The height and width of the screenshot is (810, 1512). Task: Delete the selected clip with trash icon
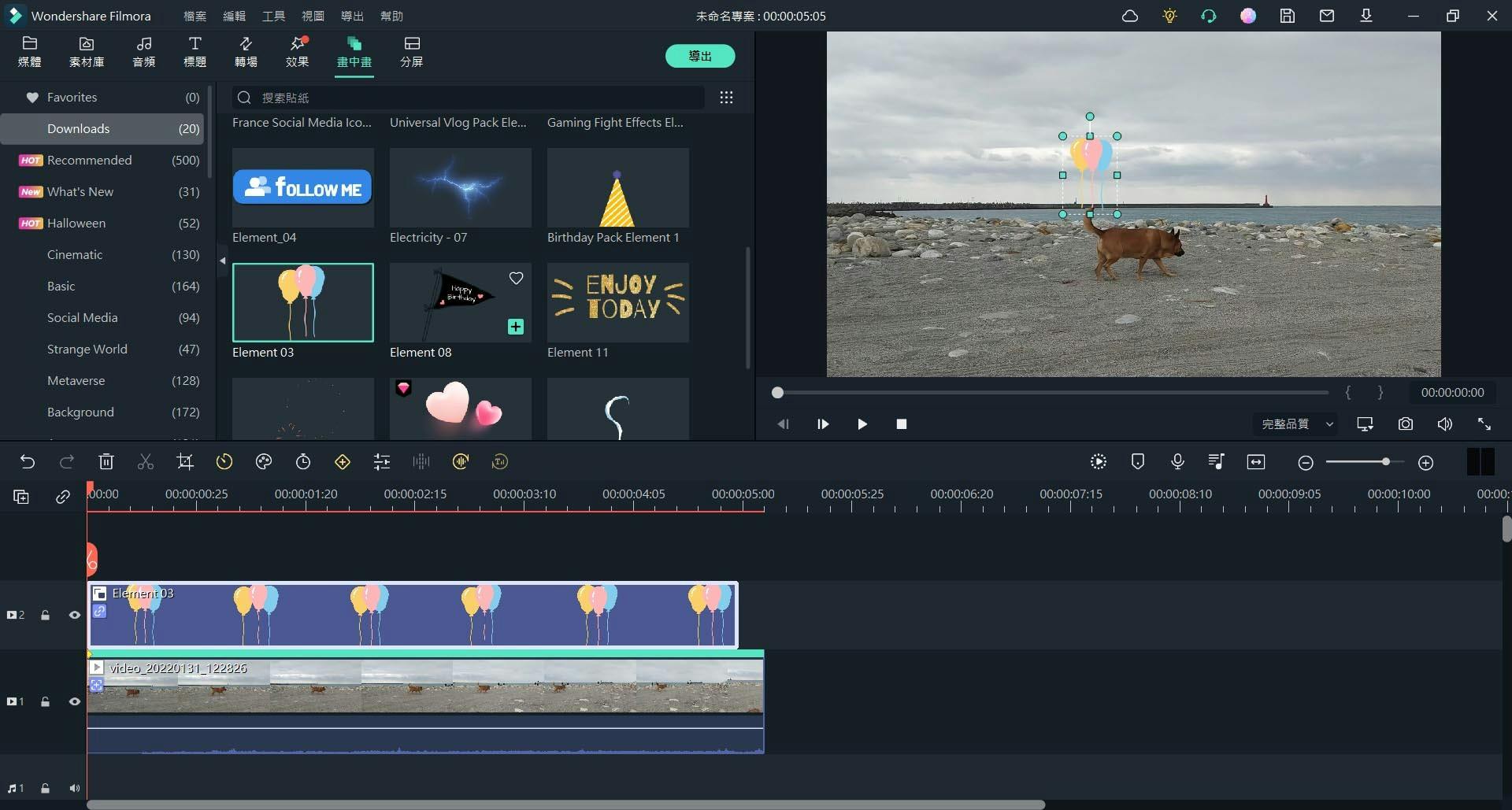pyautogui.click(x=106, y=462)
